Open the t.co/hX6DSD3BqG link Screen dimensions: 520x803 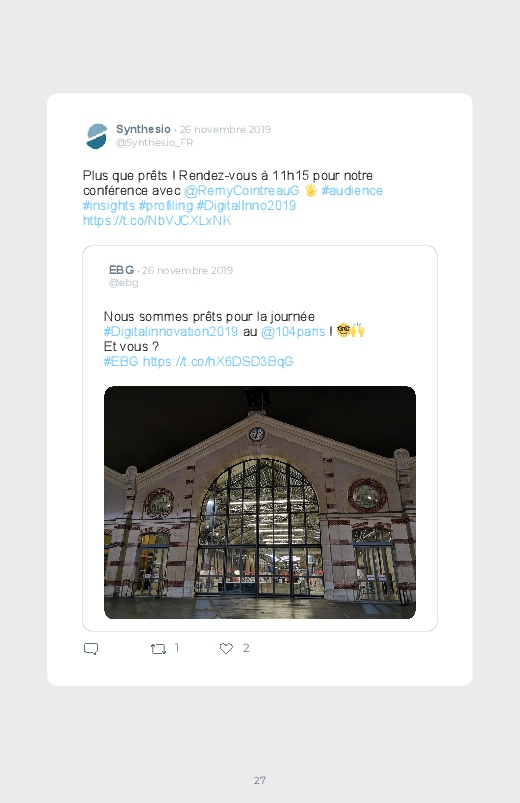[x=218, y=362]
